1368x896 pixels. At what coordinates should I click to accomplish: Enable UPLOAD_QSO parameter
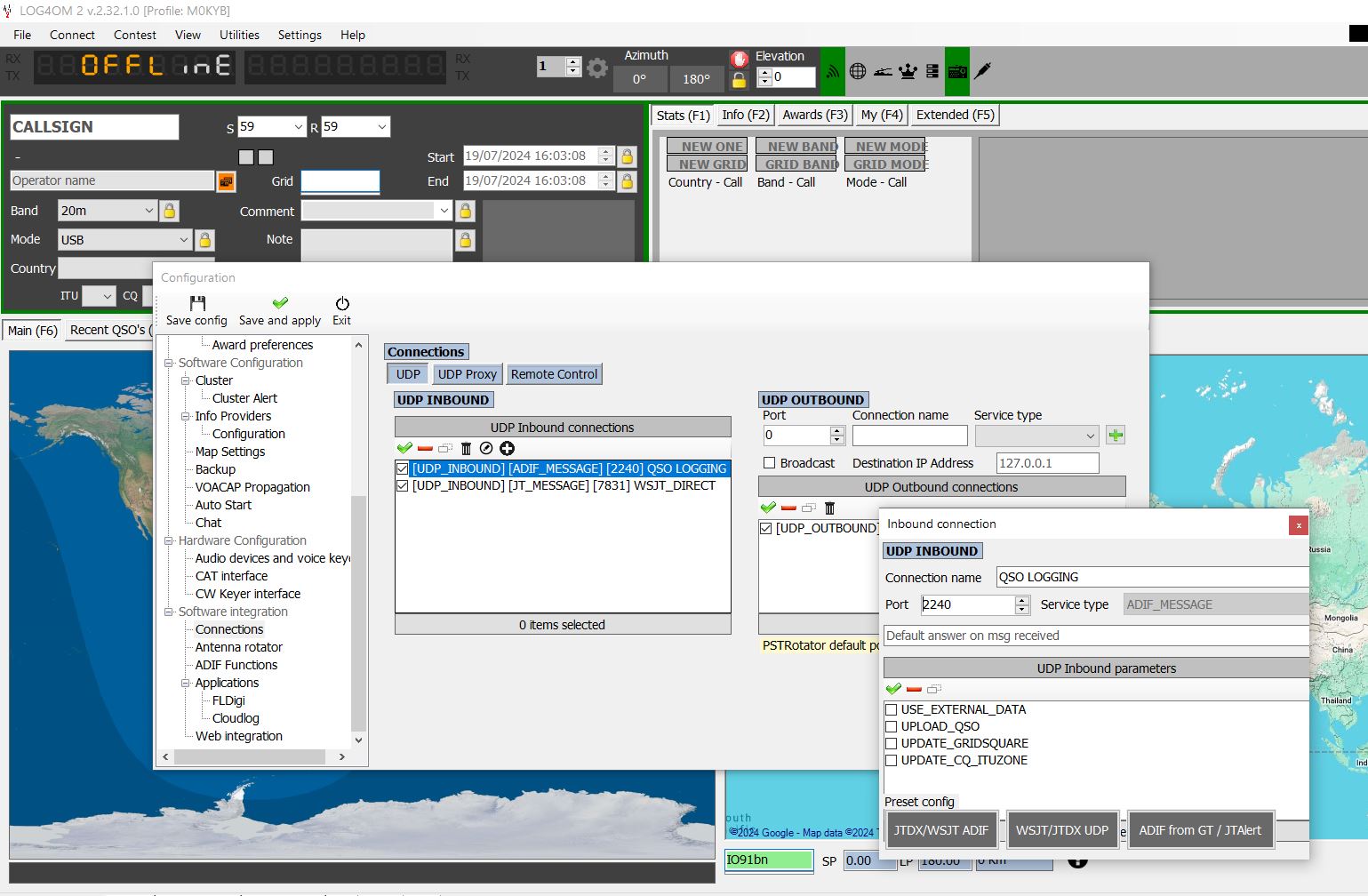click(892, 726)
